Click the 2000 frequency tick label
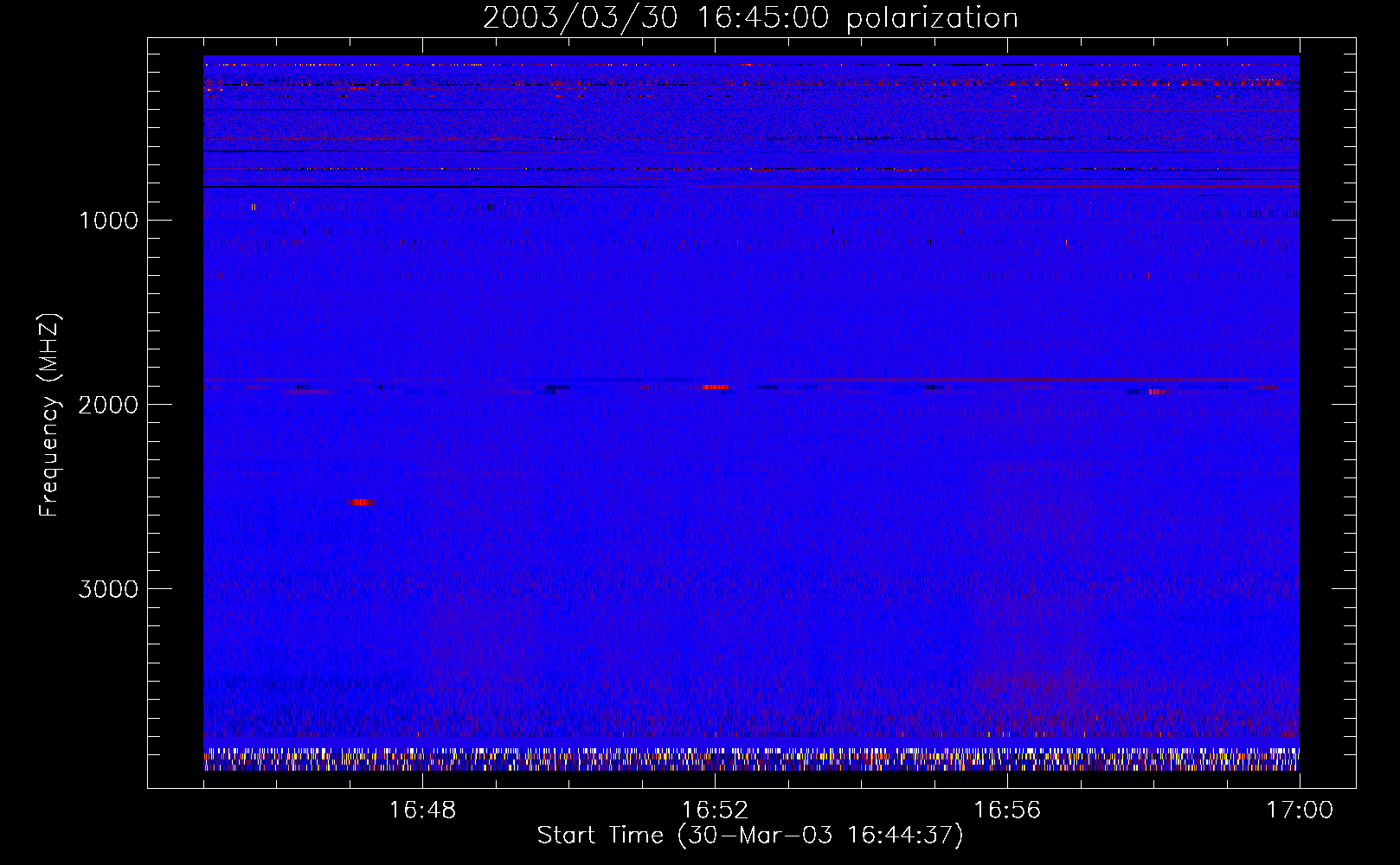This screenshot has height=865, width=1400. pos(108,405)
